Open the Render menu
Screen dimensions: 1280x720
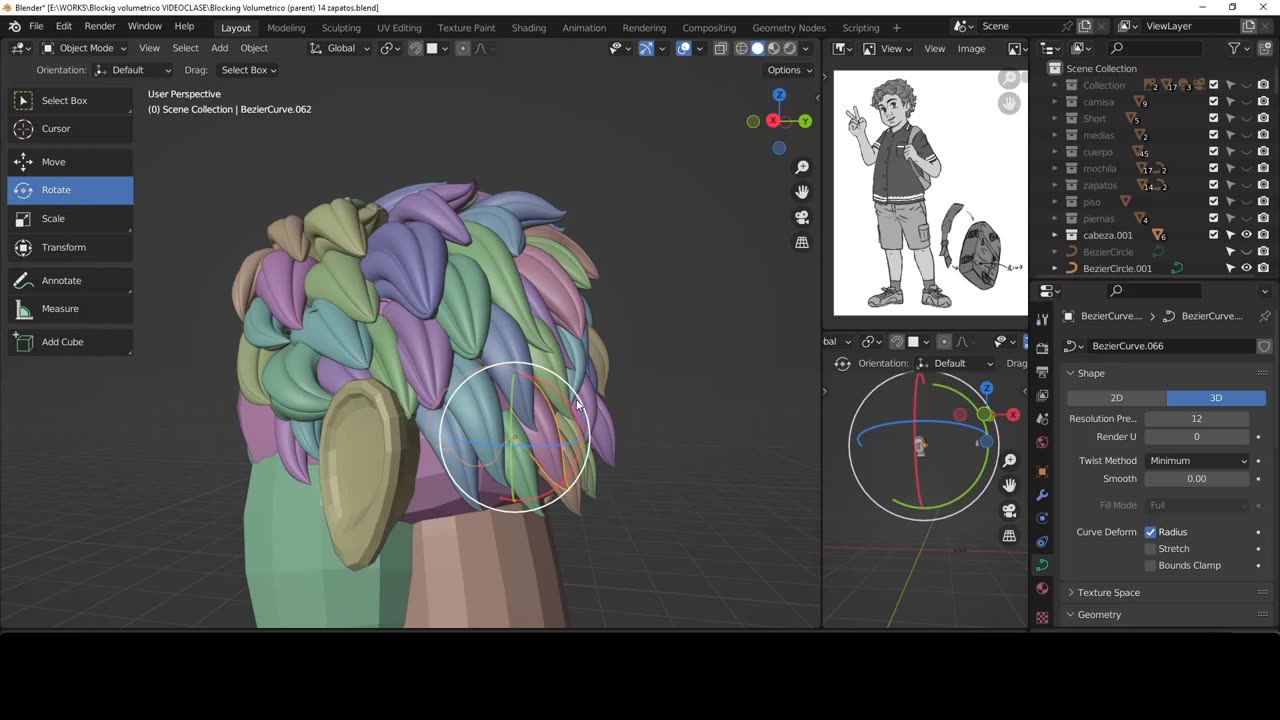coord(100,26)
